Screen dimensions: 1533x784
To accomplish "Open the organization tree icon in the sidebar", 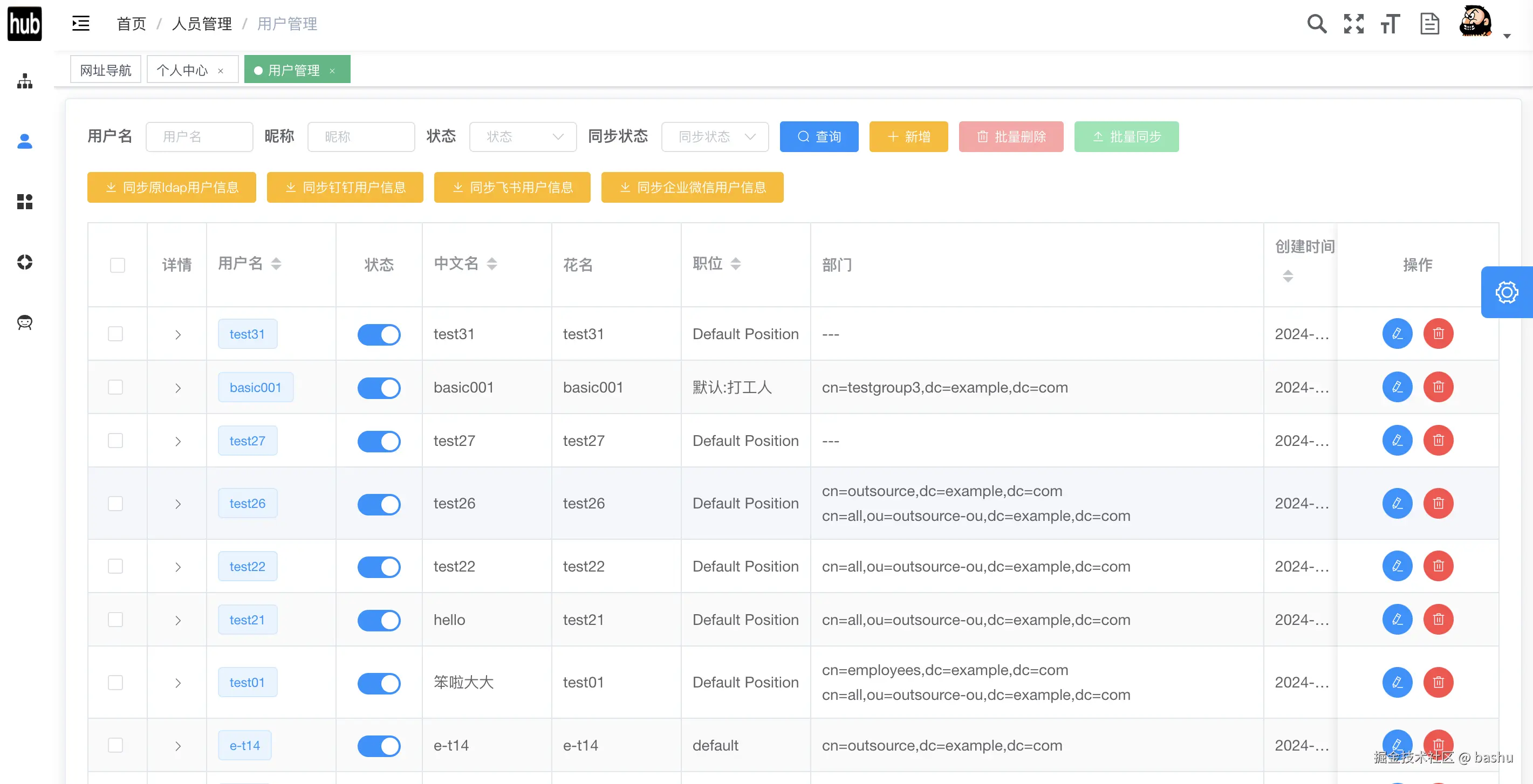I will point(24,81).
